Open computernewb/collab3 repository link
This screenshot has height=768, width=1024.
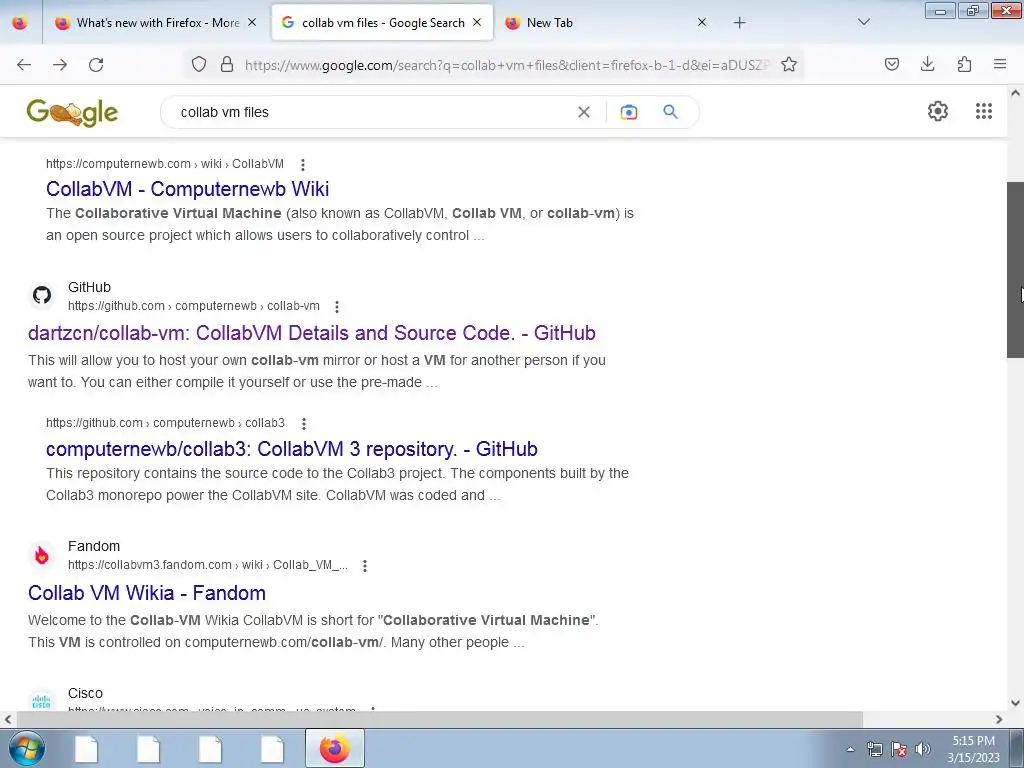tap(292, 449)
